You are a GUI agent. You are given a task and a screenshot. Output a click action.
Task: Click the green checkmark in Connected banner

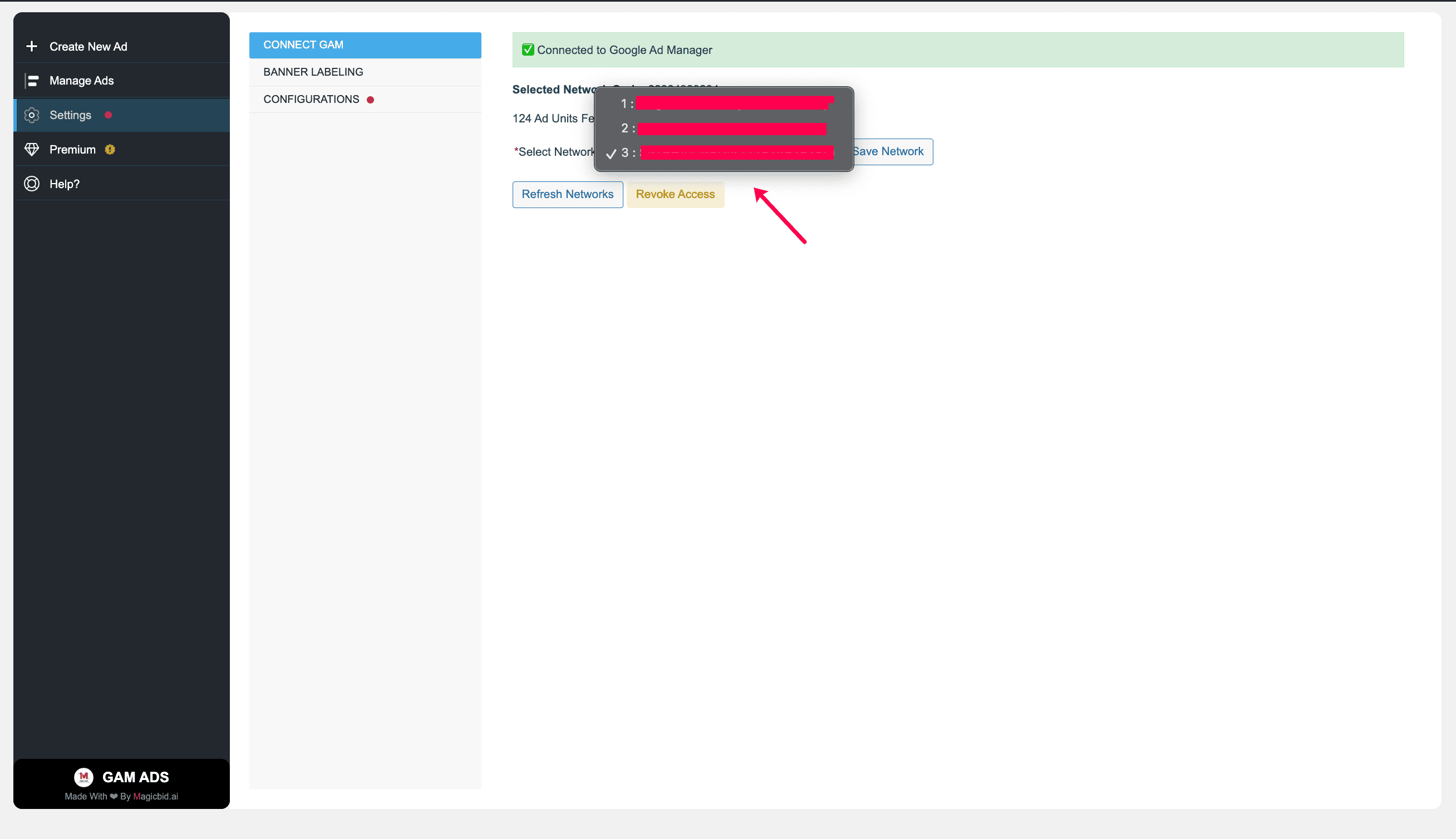point(528,50)
